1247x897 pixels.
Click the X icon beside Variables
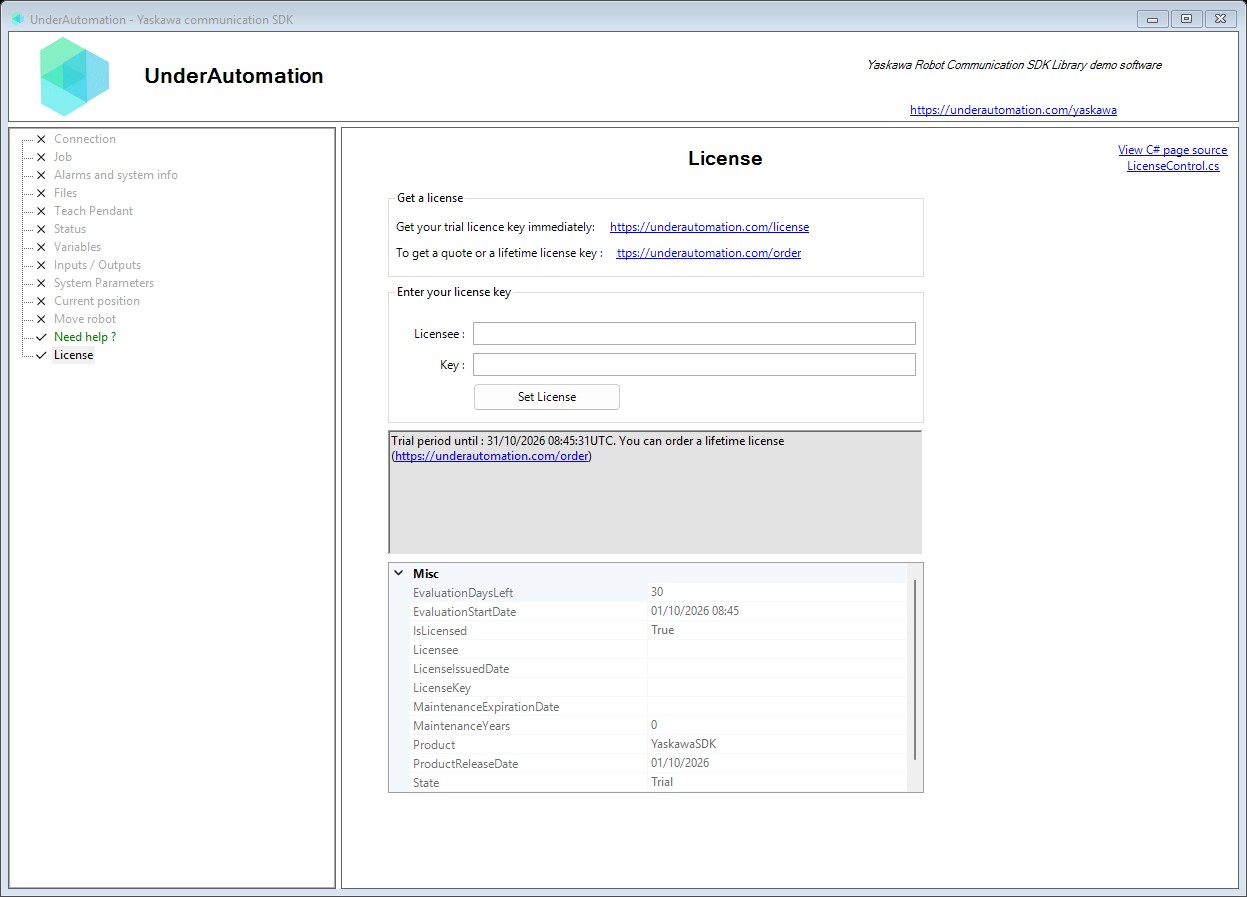pyautogui.click(x=41, y=247)
